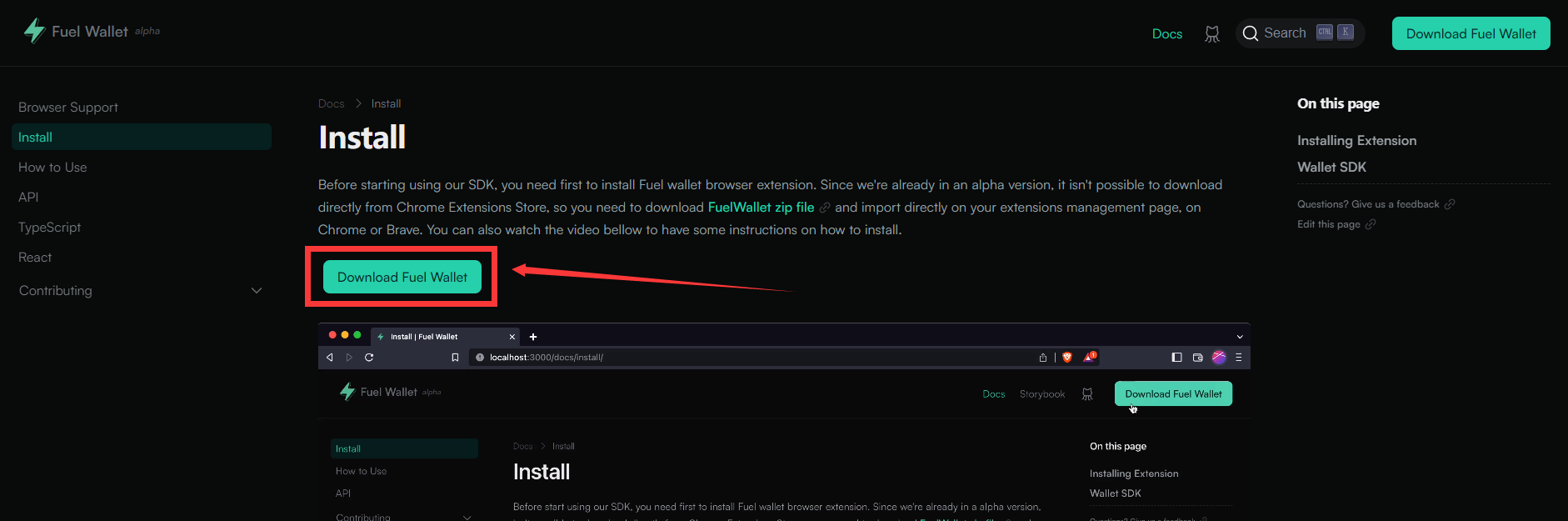Viewport: 1568px width, 521px height.
Task: Open the API sidebar item
Action: pos(28,198)
